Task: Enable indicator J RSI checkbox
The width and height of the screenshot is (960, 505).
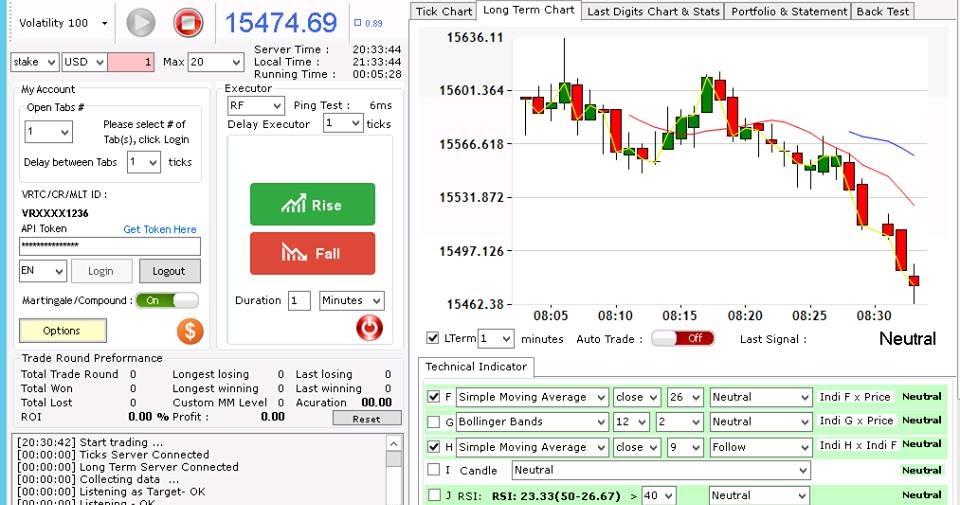Action: point(433,495)
